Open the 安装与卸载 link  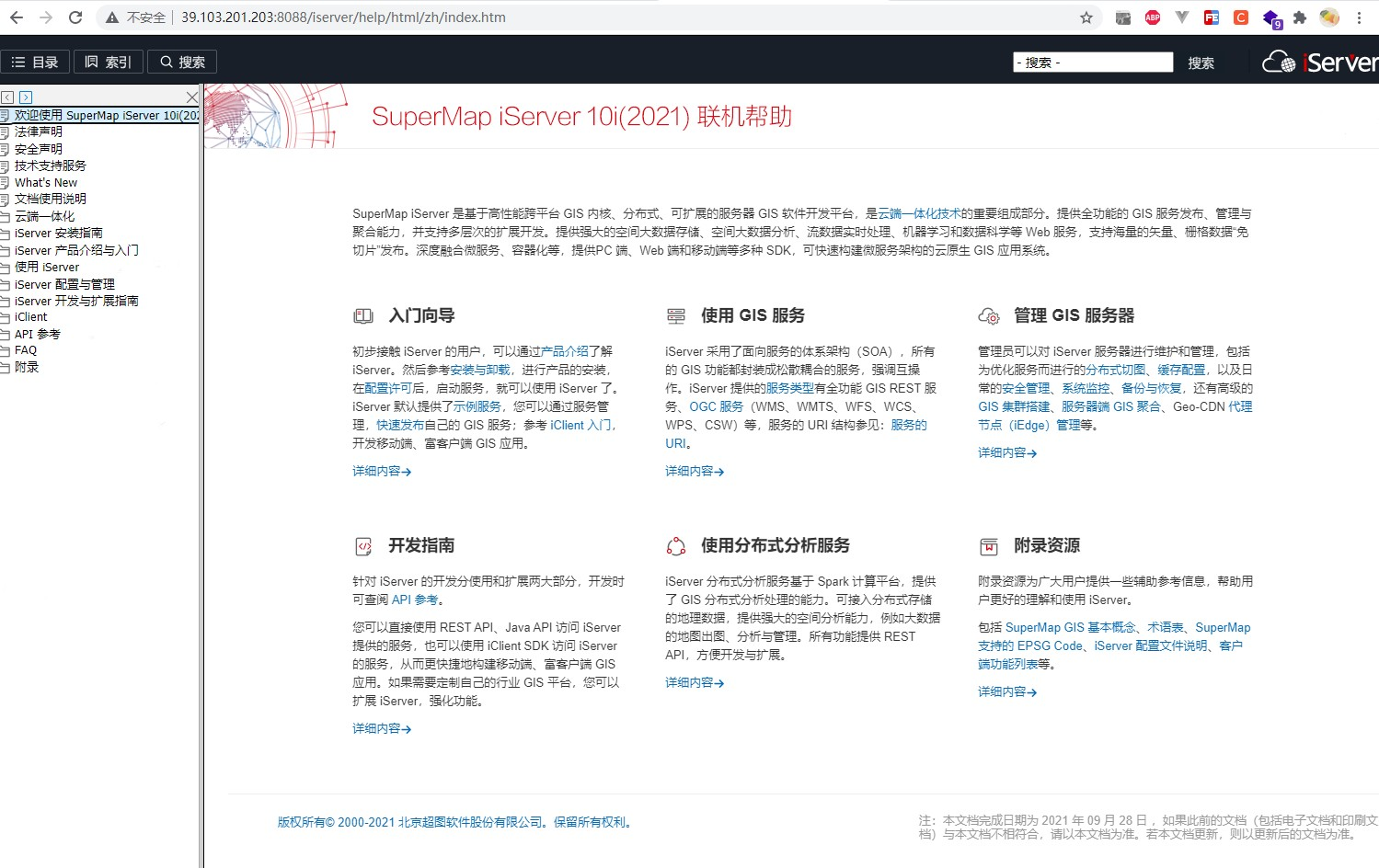point(480,370)
